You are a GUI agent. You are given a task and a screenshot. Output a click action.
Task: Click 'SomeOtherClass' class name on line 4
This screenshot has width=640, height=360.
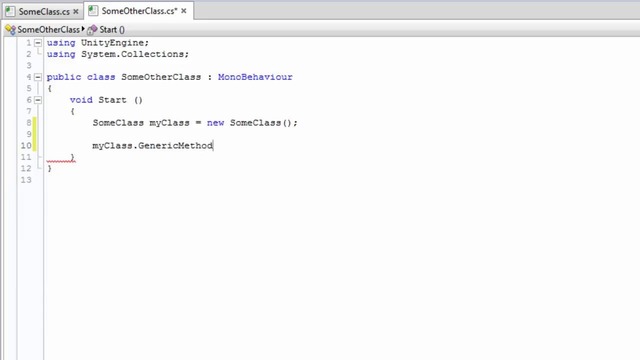click(161, 77)
